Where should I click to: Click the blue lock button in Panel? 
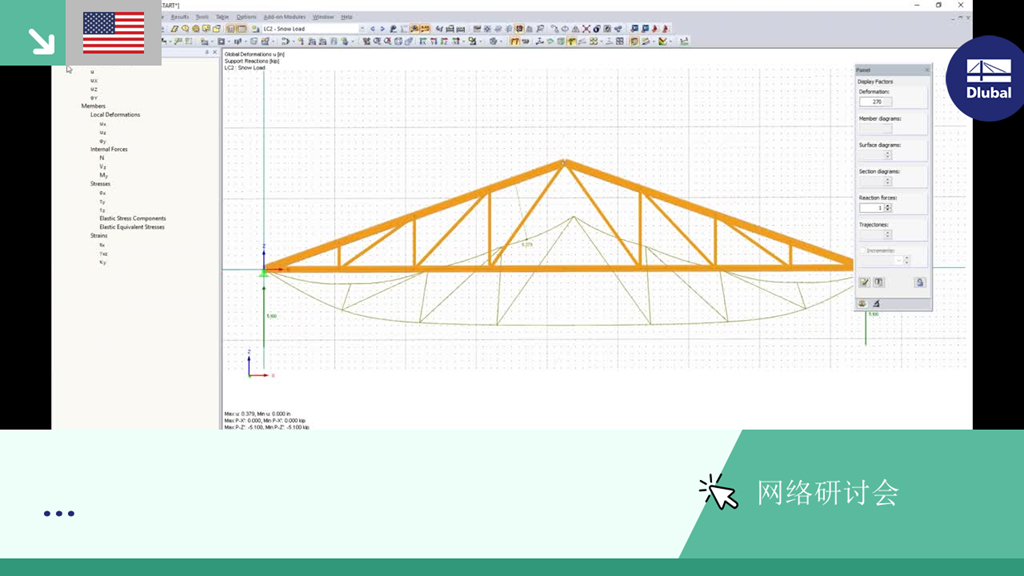(920, 282)
